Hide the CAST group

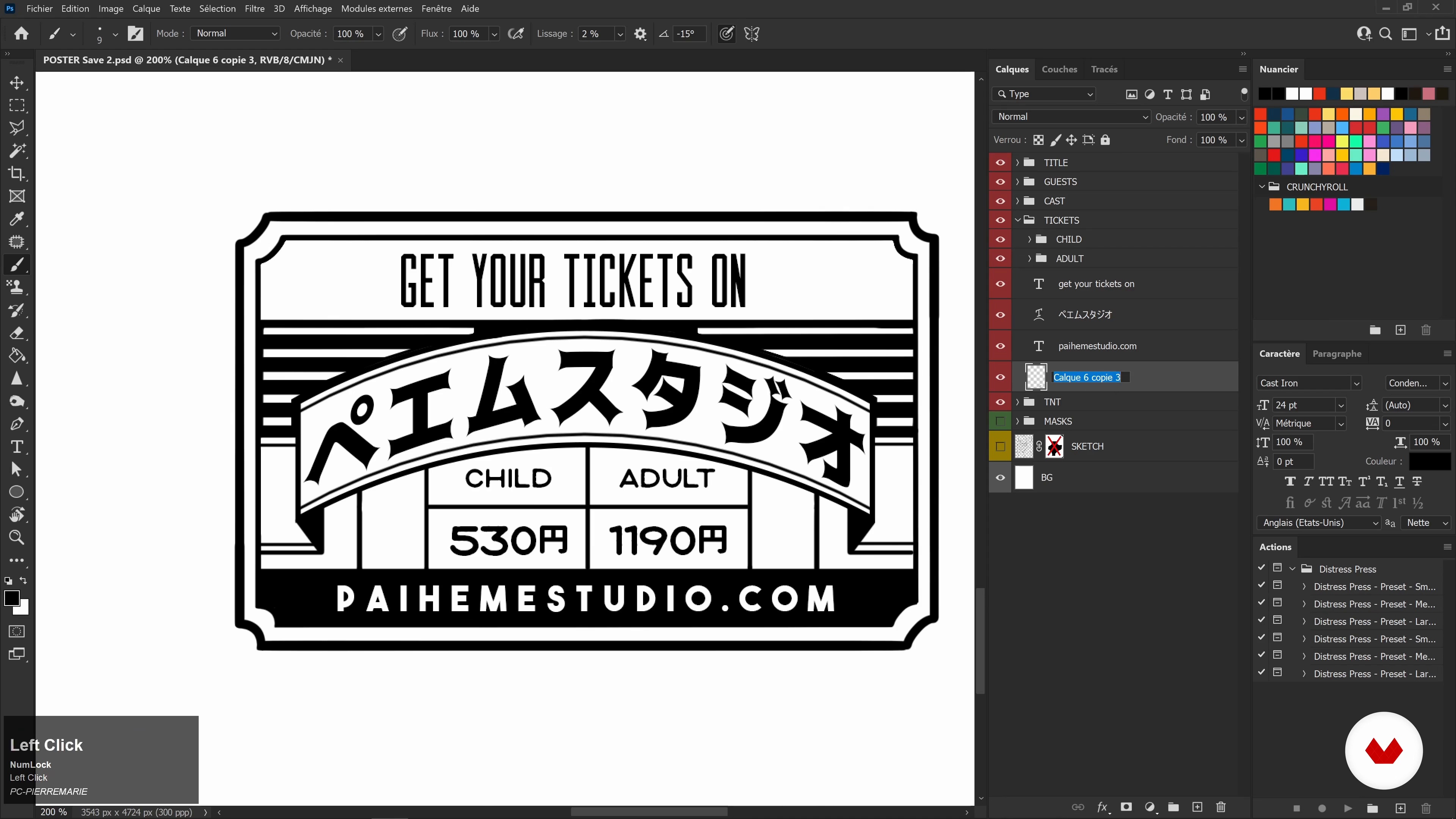1001,201
